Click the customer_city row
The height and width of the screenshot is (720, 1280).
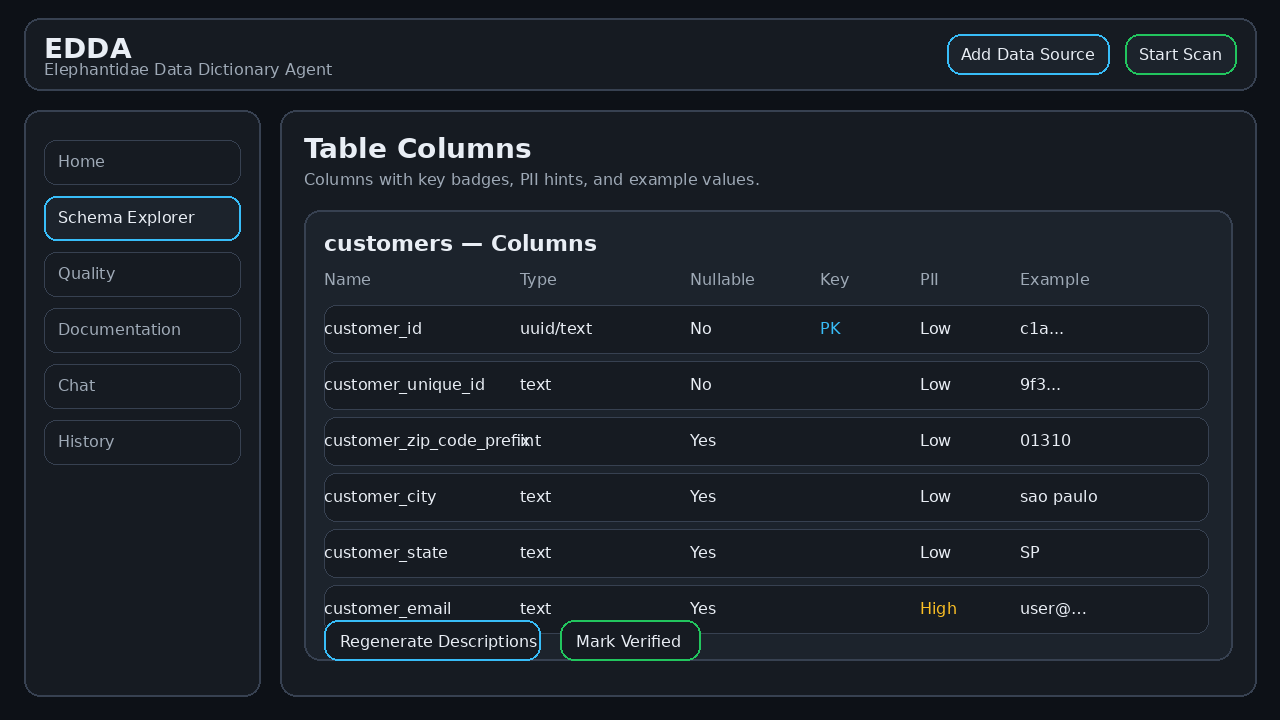click(x=766, y=497)
